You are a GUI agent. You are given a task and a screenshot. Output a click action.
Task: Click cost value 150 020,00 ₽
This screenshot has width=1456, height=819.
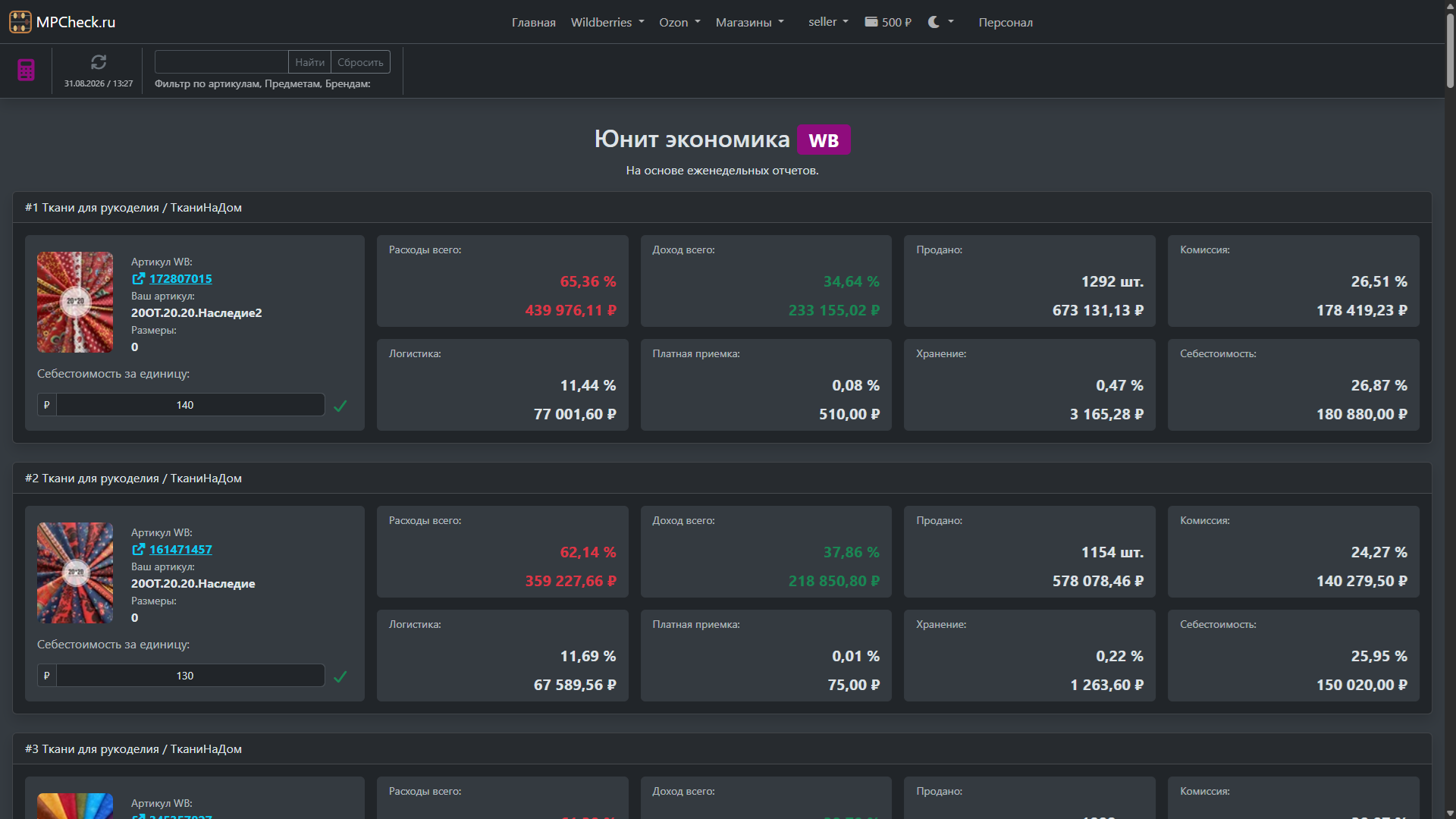[x=1362, y=685]
